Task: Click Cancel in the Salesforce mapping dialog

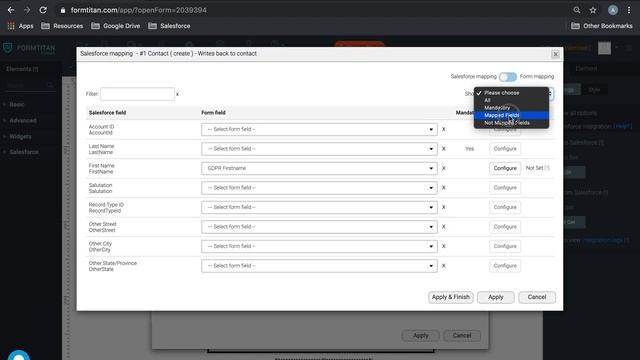Action: (x=537, y=297)
